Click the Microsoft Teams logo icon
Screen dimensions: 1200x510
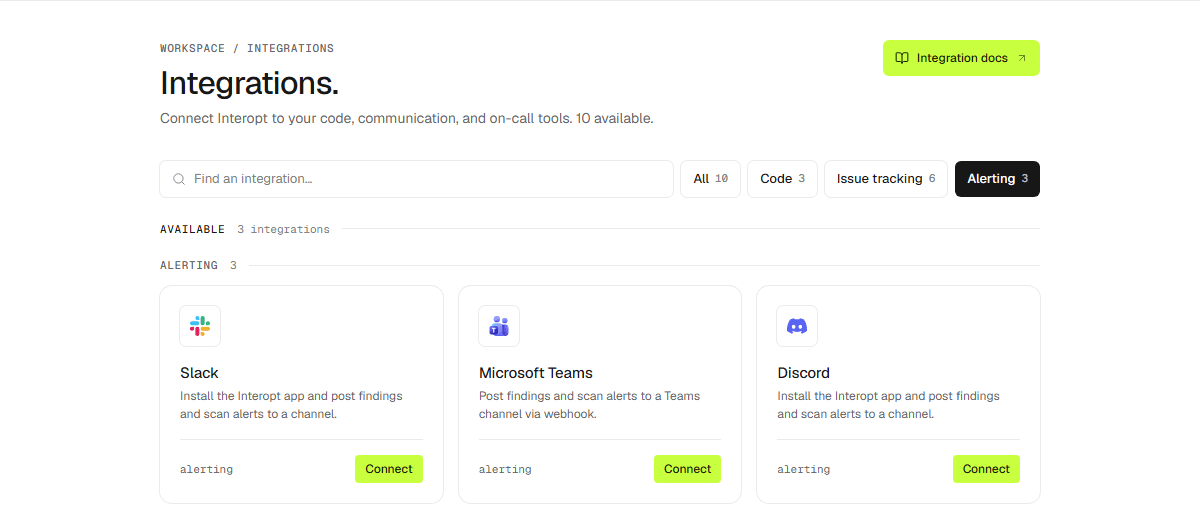coord(499,326)
